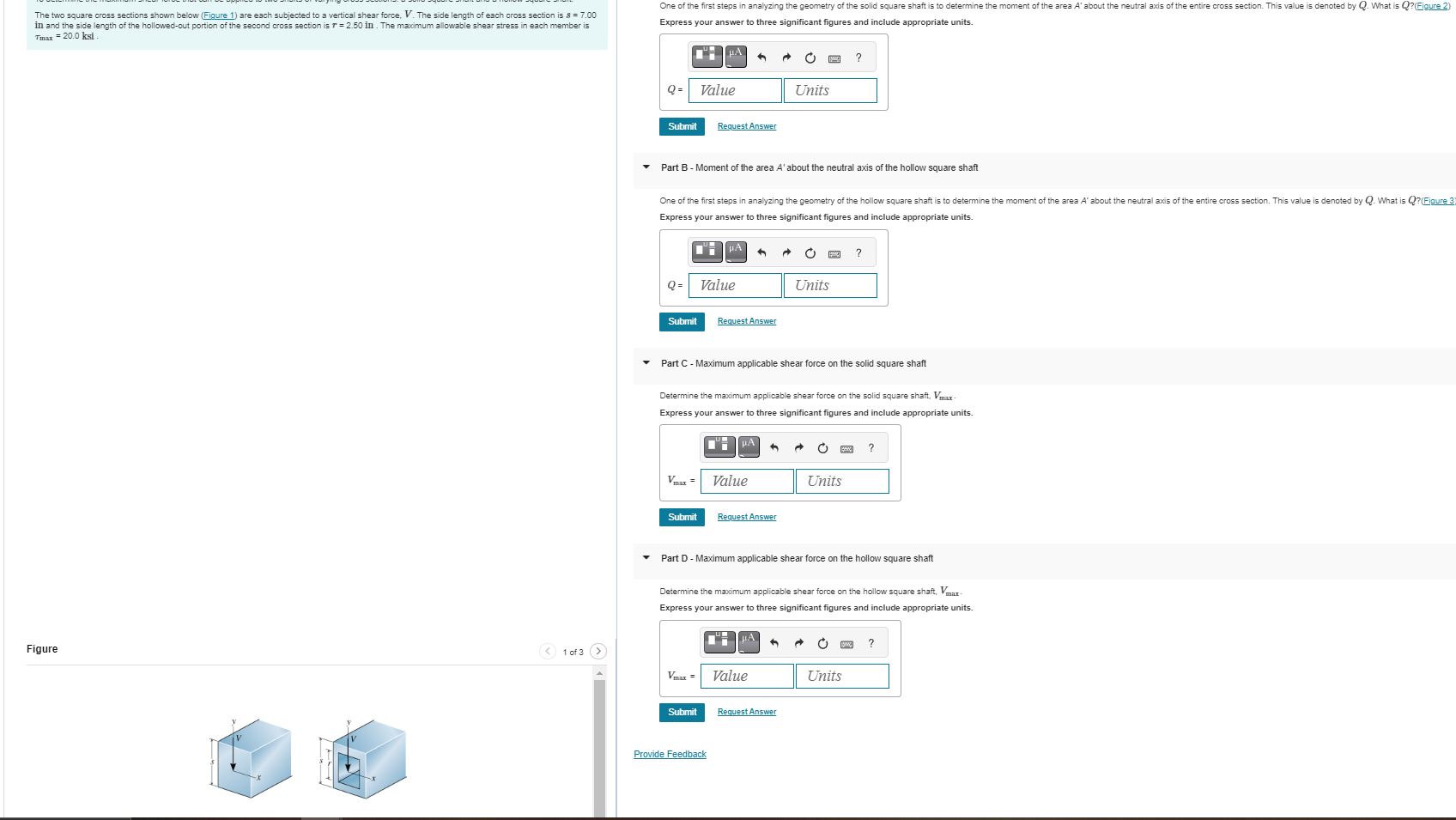Open symbols (μA) icon in Part C toolbar
The height and width of the screenshot is (820, 1456).
click(749, 446)
